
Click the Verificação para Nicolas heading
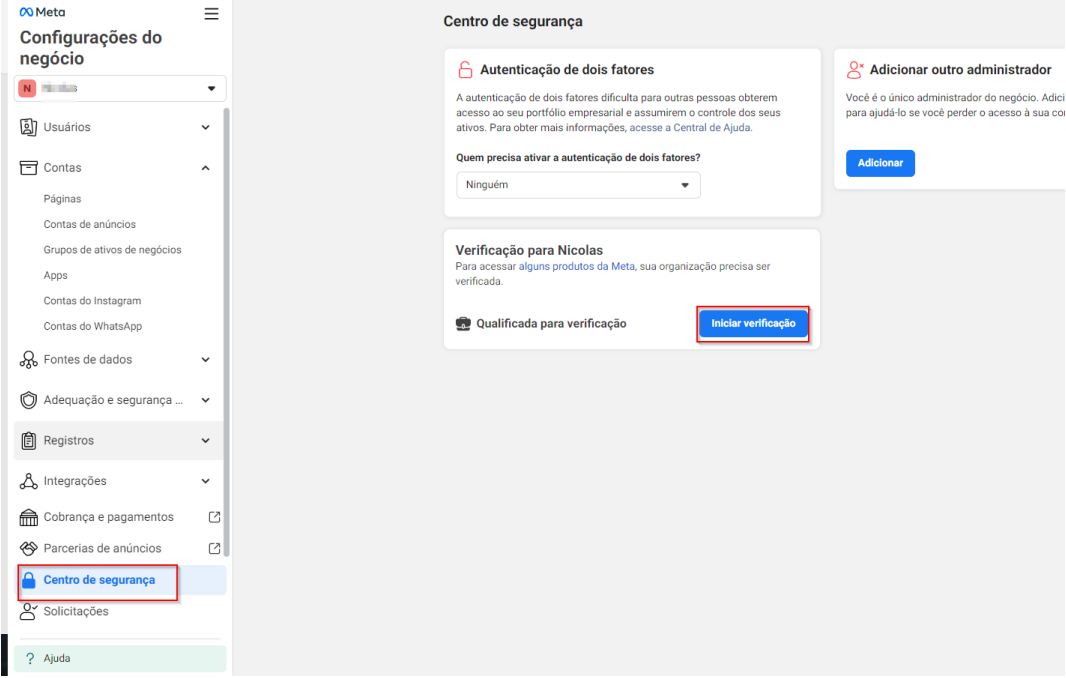click(x=529, y=250)
